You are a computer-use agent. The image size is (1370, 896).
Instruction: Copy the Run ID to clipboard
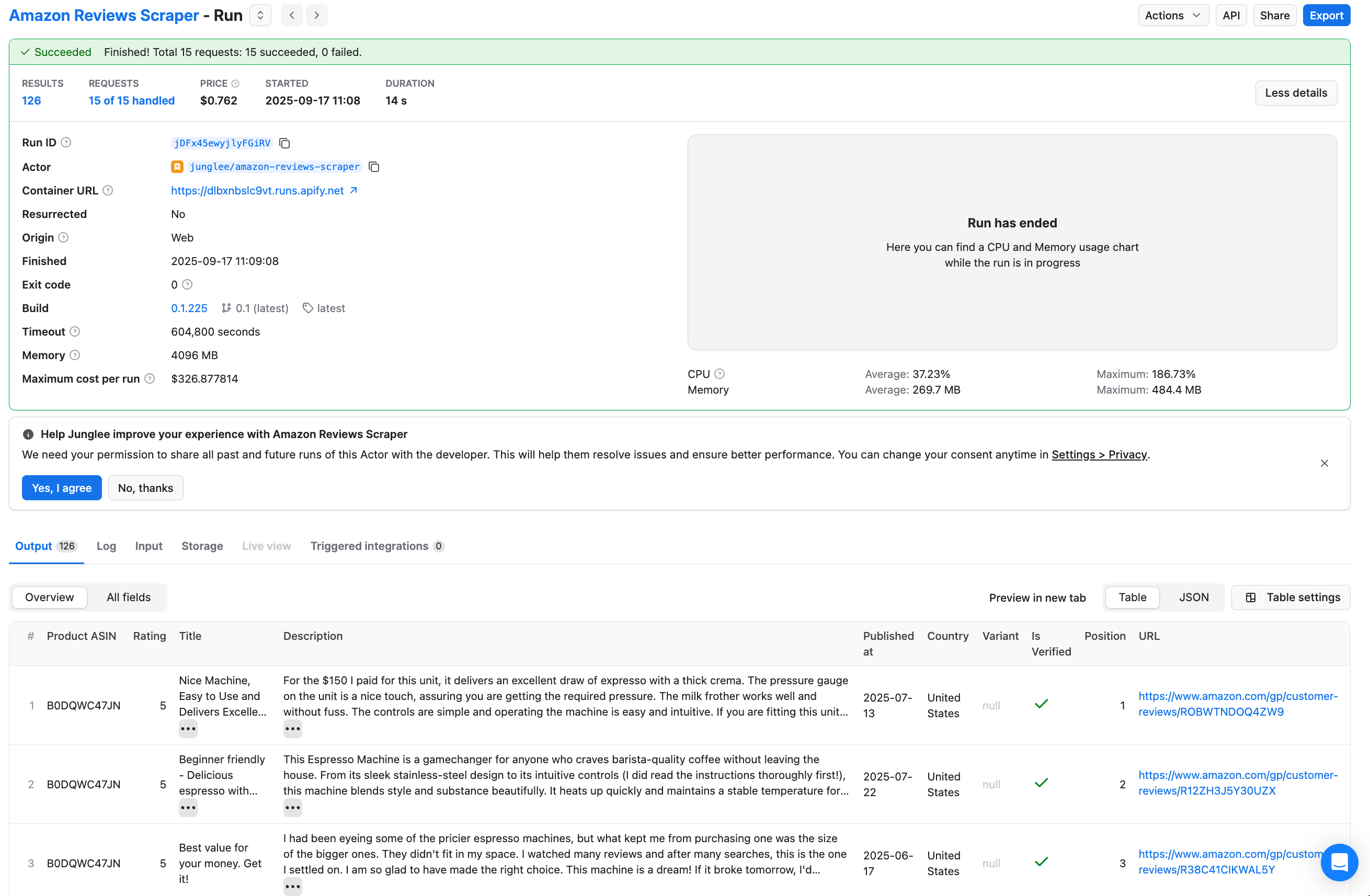[284, 143]
